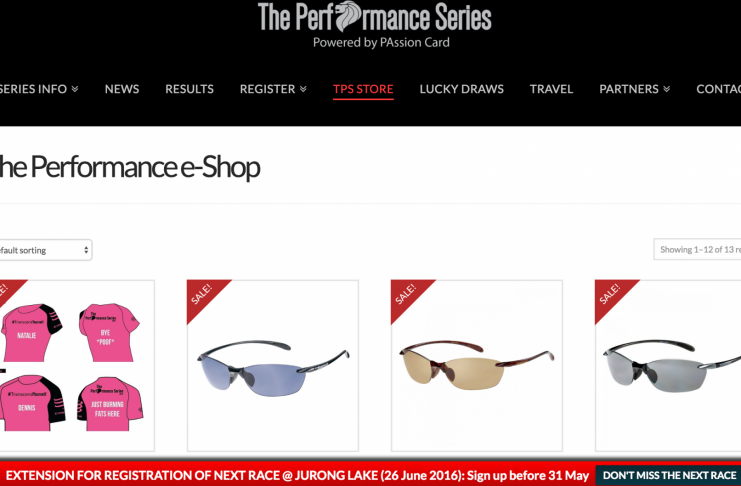
Task: Expand the PARTNERS menu chevron
Action: (666, 89)
